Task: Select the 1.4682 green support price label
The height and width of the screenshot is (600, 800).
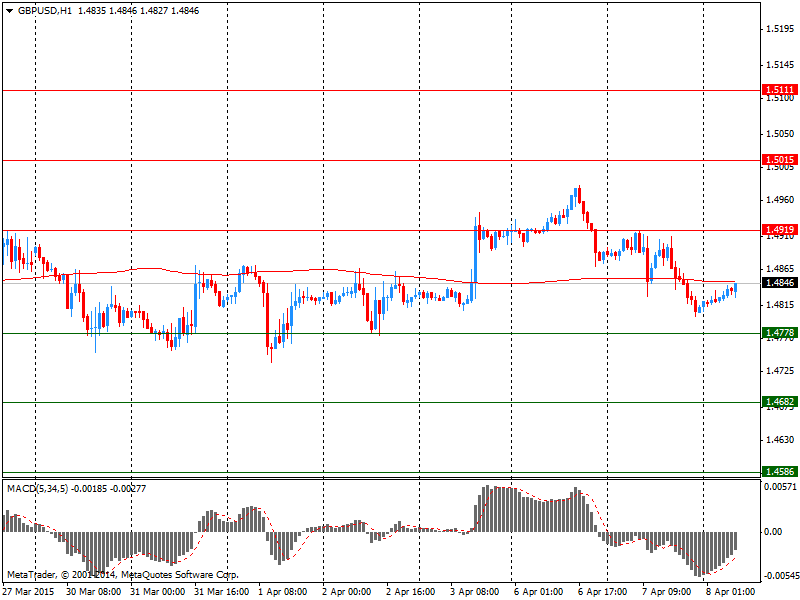Action: [x=779, y=402]
